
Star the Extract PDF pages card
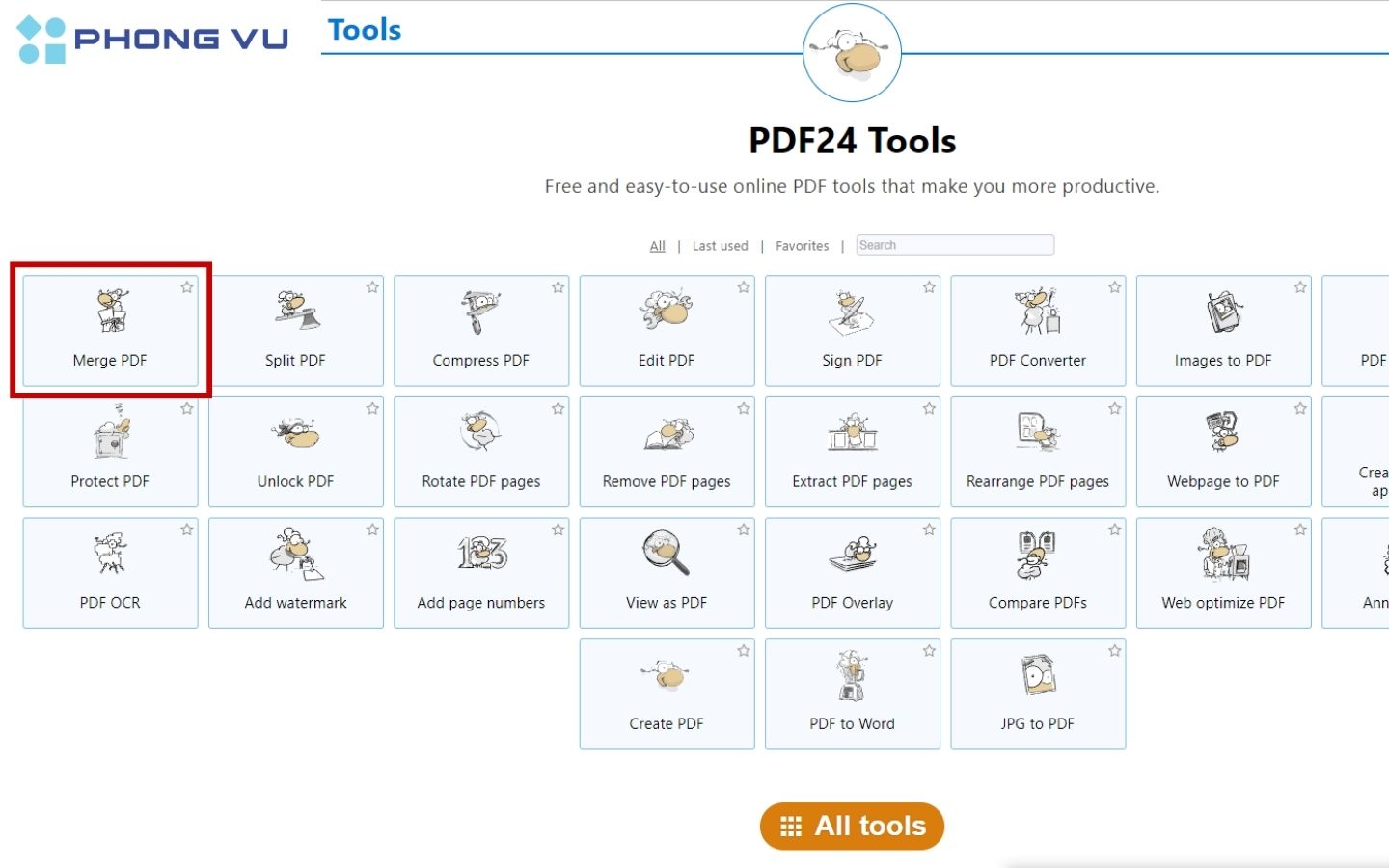click(x=929, y=409)
